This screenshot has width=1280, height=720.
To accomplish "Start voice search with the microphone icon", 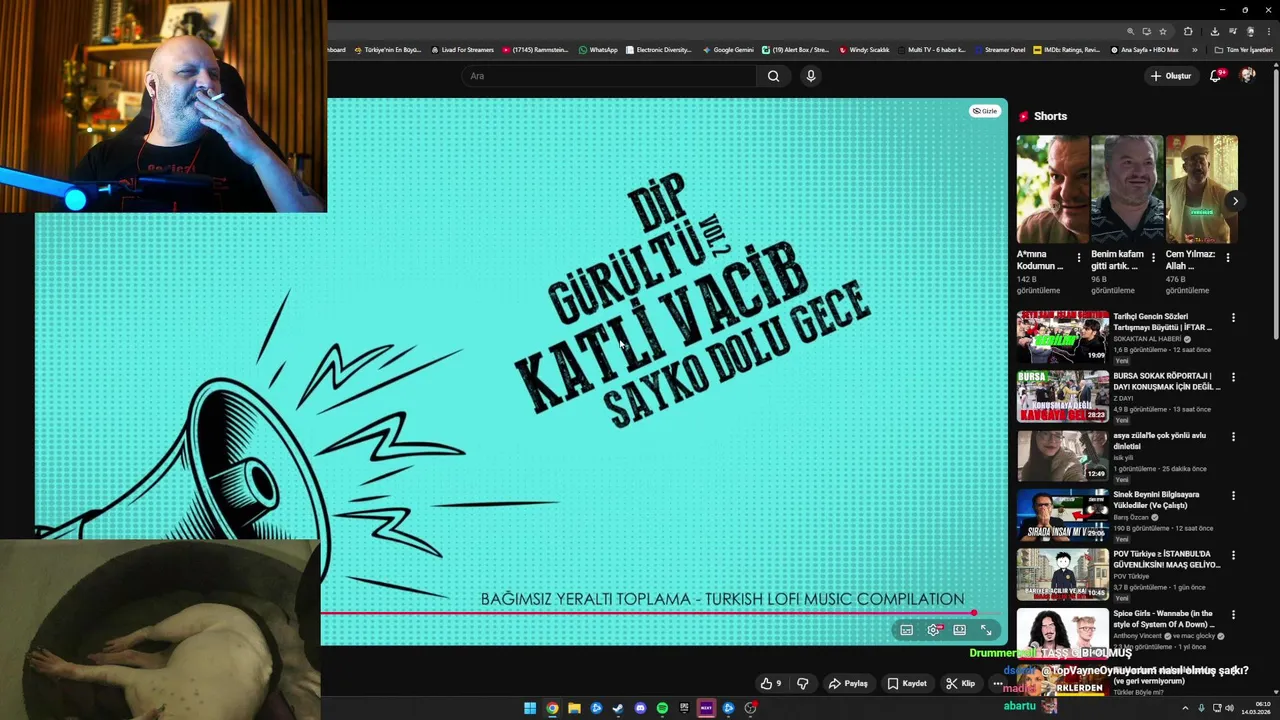I will [811, 76].
